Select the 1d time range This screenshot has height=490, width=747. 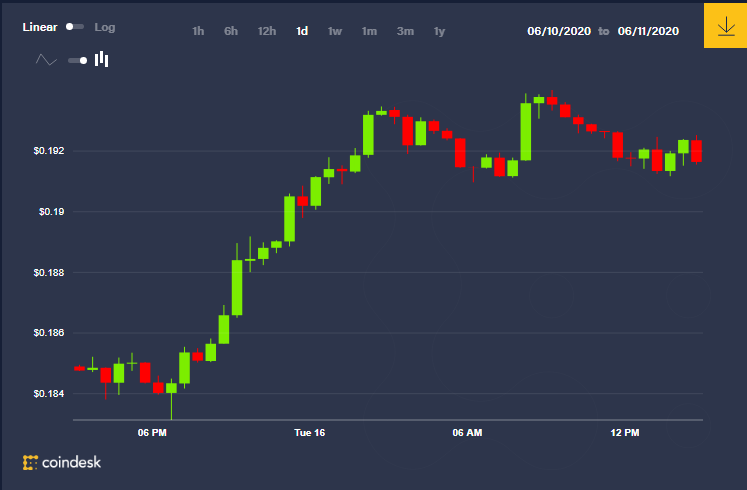tap(302, 31)
